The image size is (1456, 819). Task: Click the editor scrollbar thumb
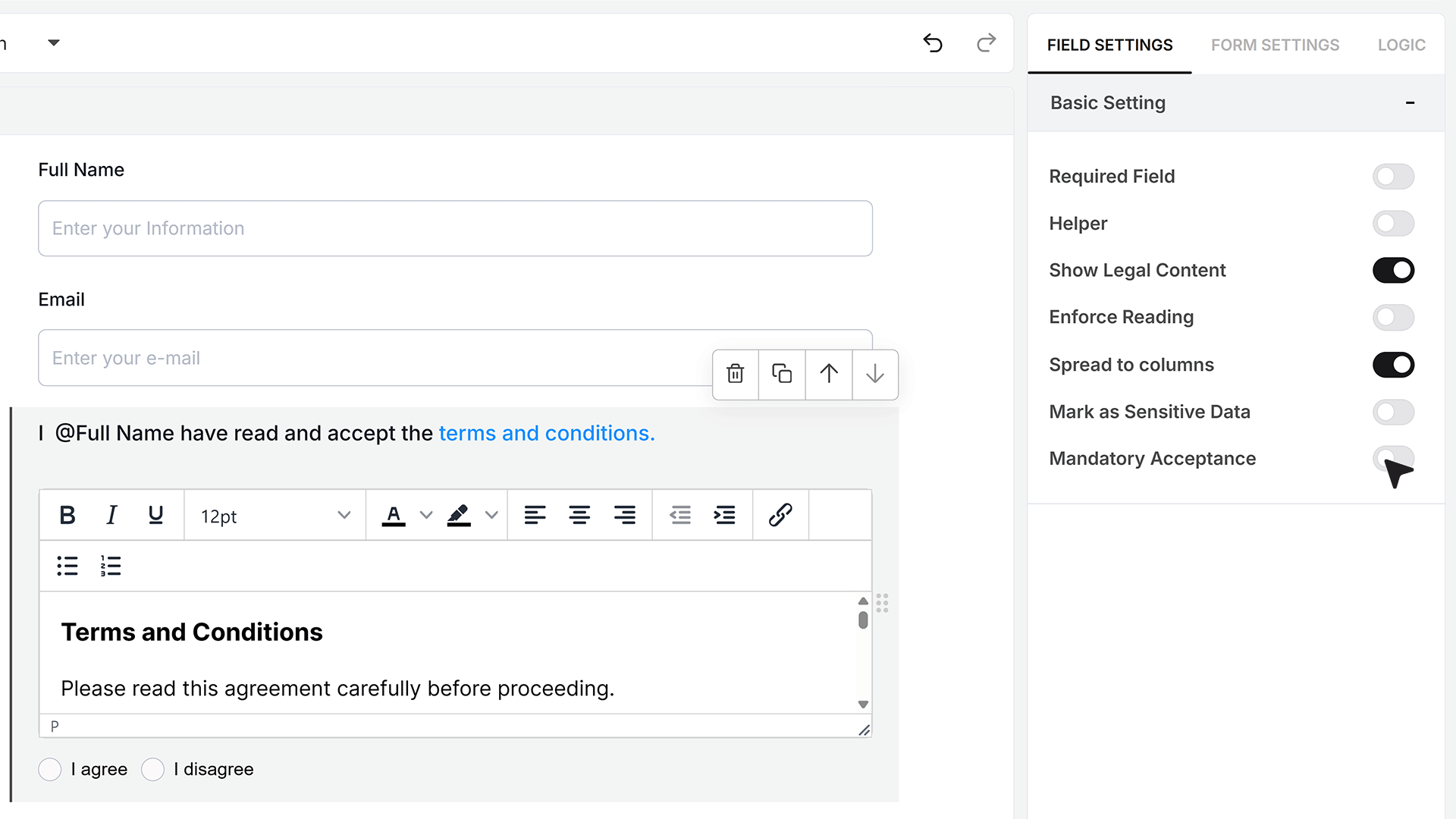pos(863,620)
